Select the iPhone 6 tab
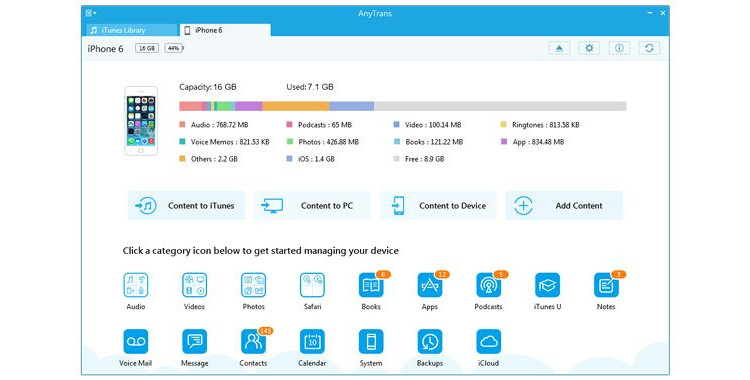The image size is (750, 380). (225, 30)
